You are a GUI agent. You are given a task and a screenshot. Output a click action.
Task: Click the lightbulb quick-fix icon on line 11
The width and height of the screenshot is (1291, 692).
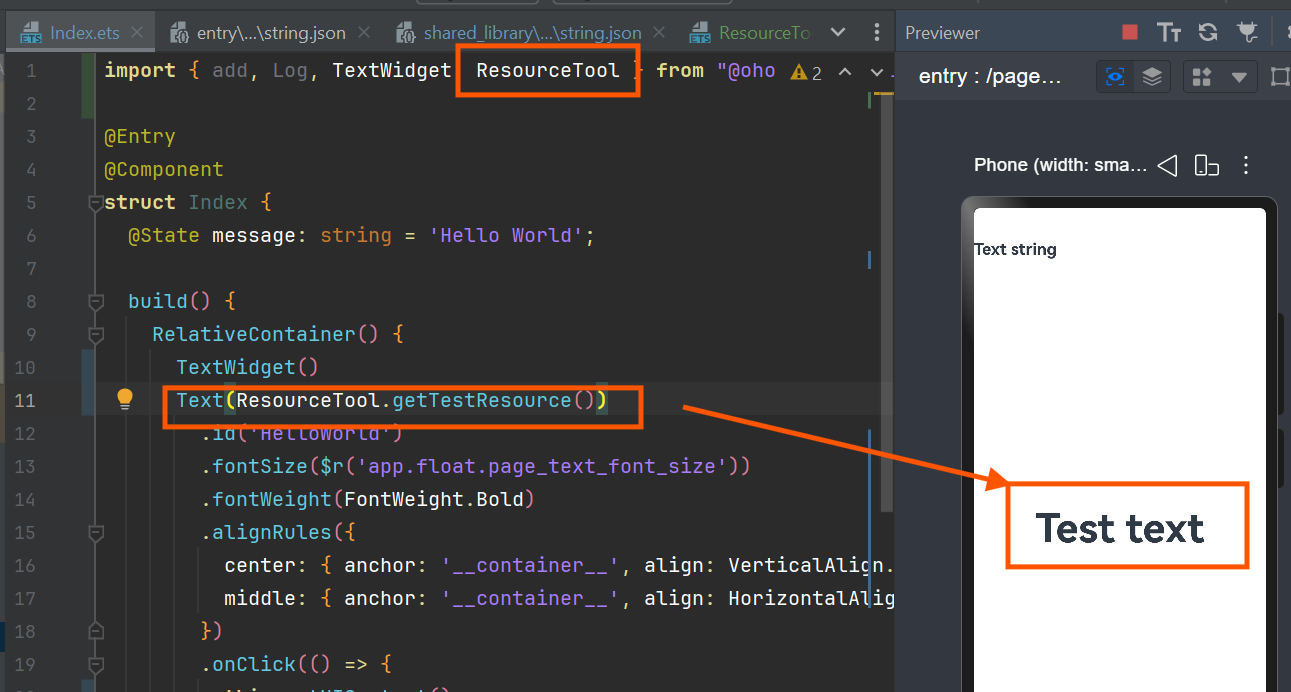[x=125, y=400]
